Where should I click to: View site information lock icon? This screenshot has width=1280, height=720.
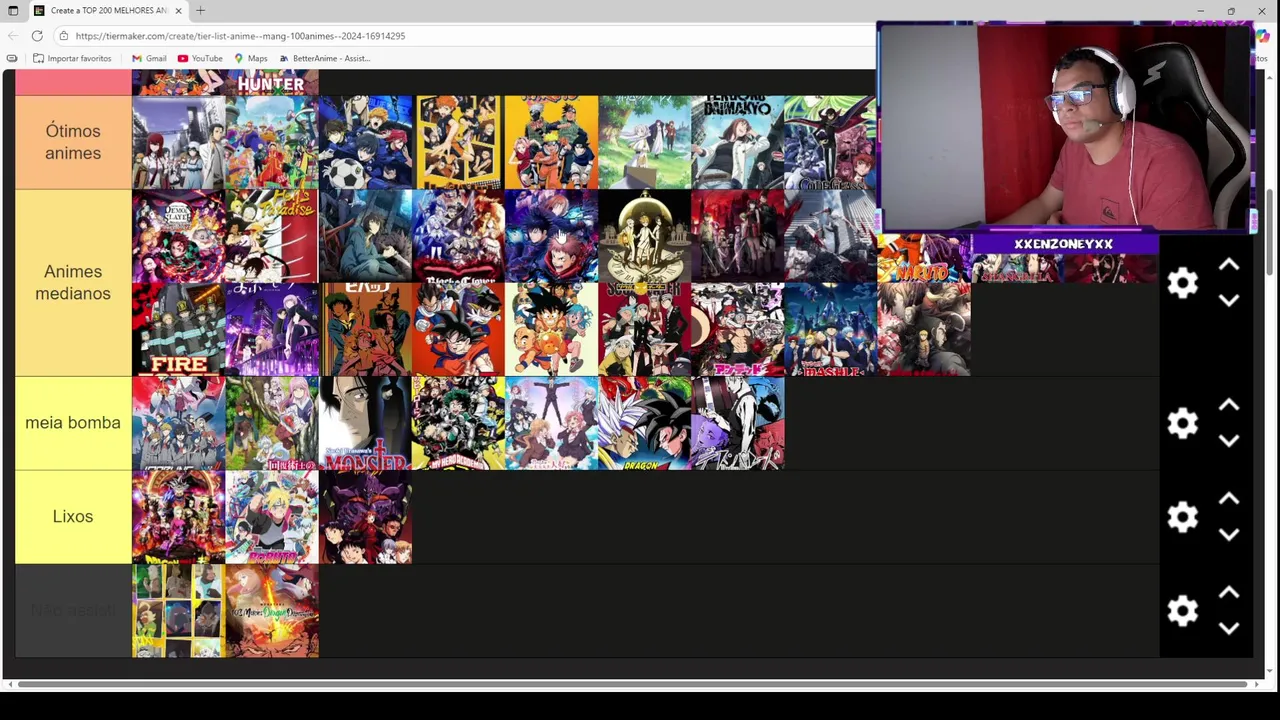63,36
